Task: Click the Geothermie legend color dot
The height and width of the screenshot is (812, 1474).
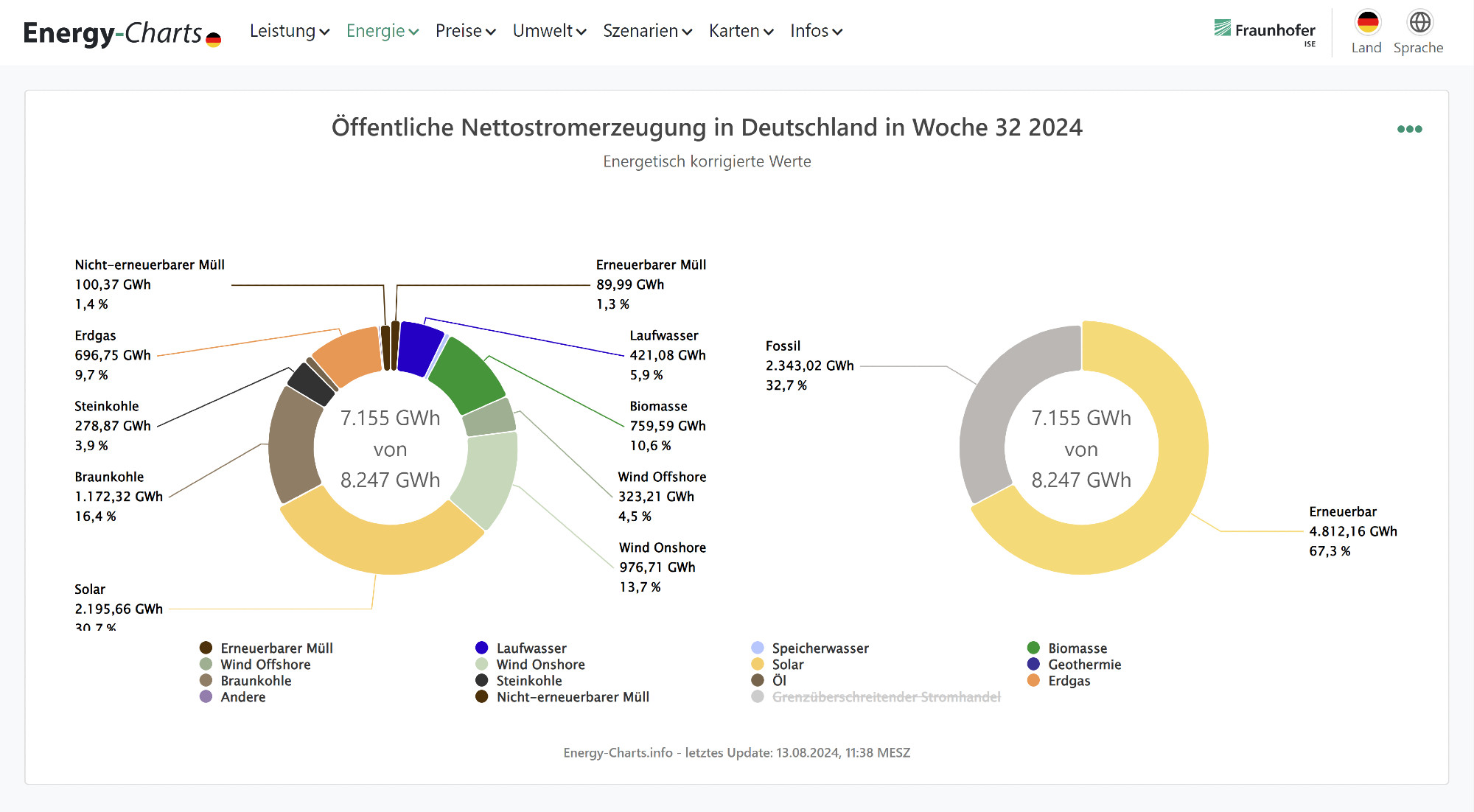Action: [x=1033, y=665]
